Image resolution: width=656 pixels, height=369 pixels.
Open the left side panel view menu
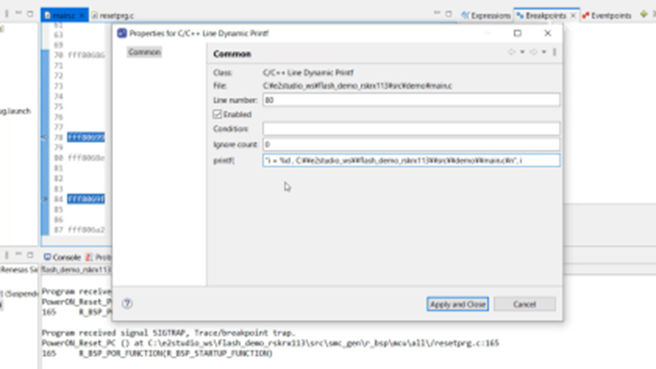7,14
